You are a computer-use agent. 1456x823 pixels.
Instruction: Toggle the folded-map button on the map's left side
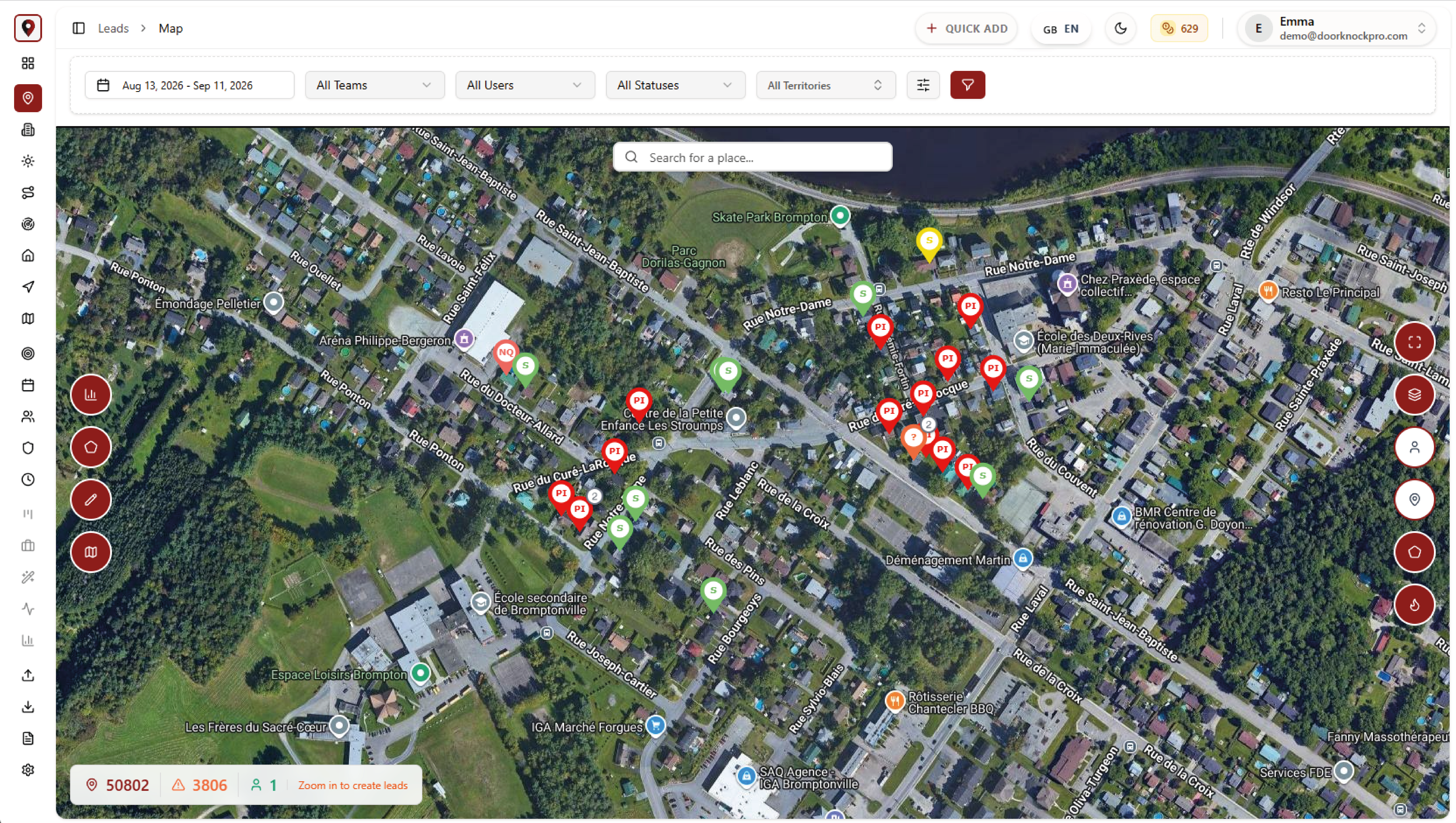[x=91, y=552]
